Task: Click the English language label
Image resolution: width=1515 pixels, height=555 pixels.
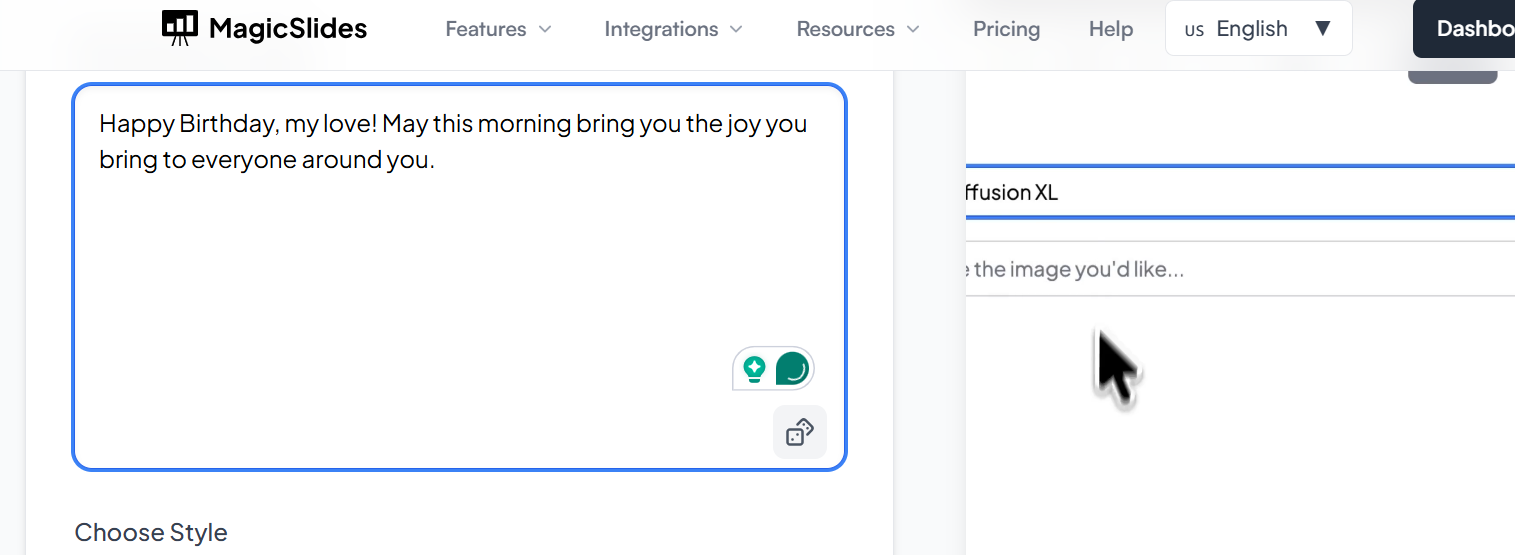Action: click(1251, 29)
